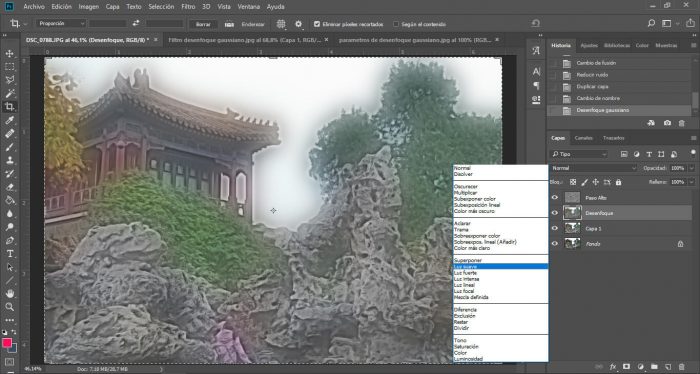Create new snapshot in History panel

pos(667,123)
